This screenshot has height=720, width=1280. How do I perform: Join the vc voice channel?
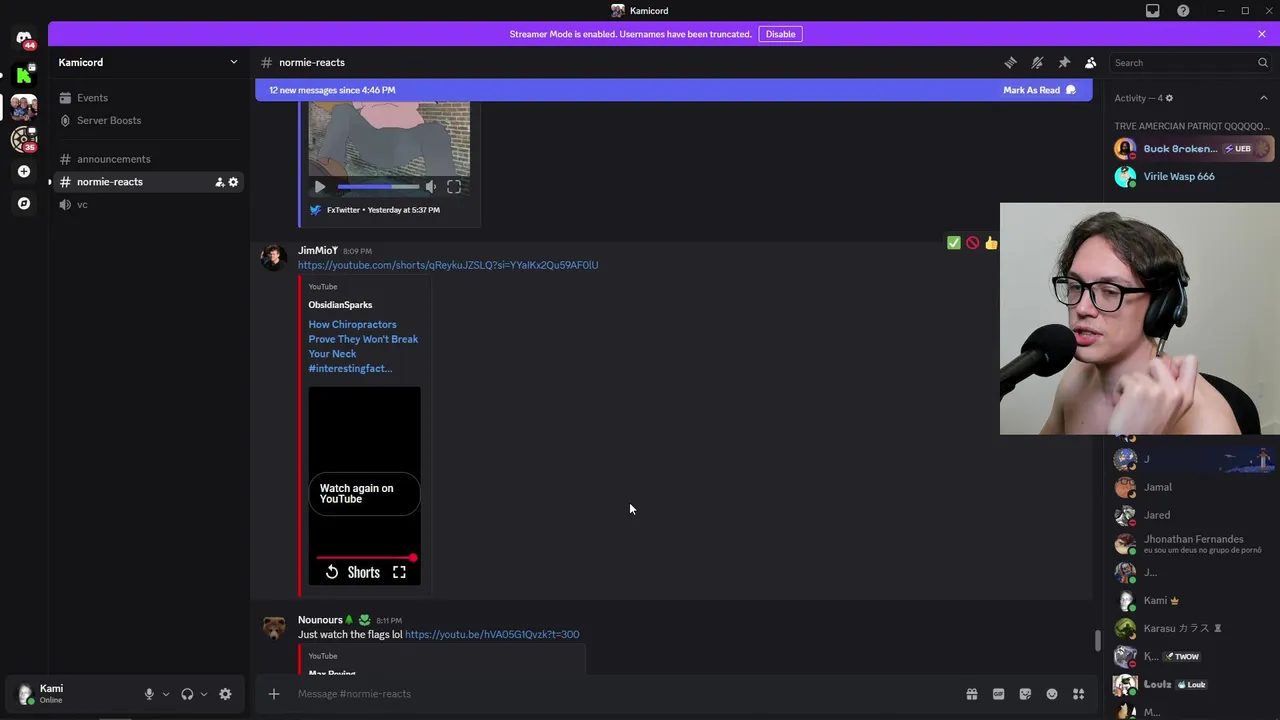tap(148, 204)
